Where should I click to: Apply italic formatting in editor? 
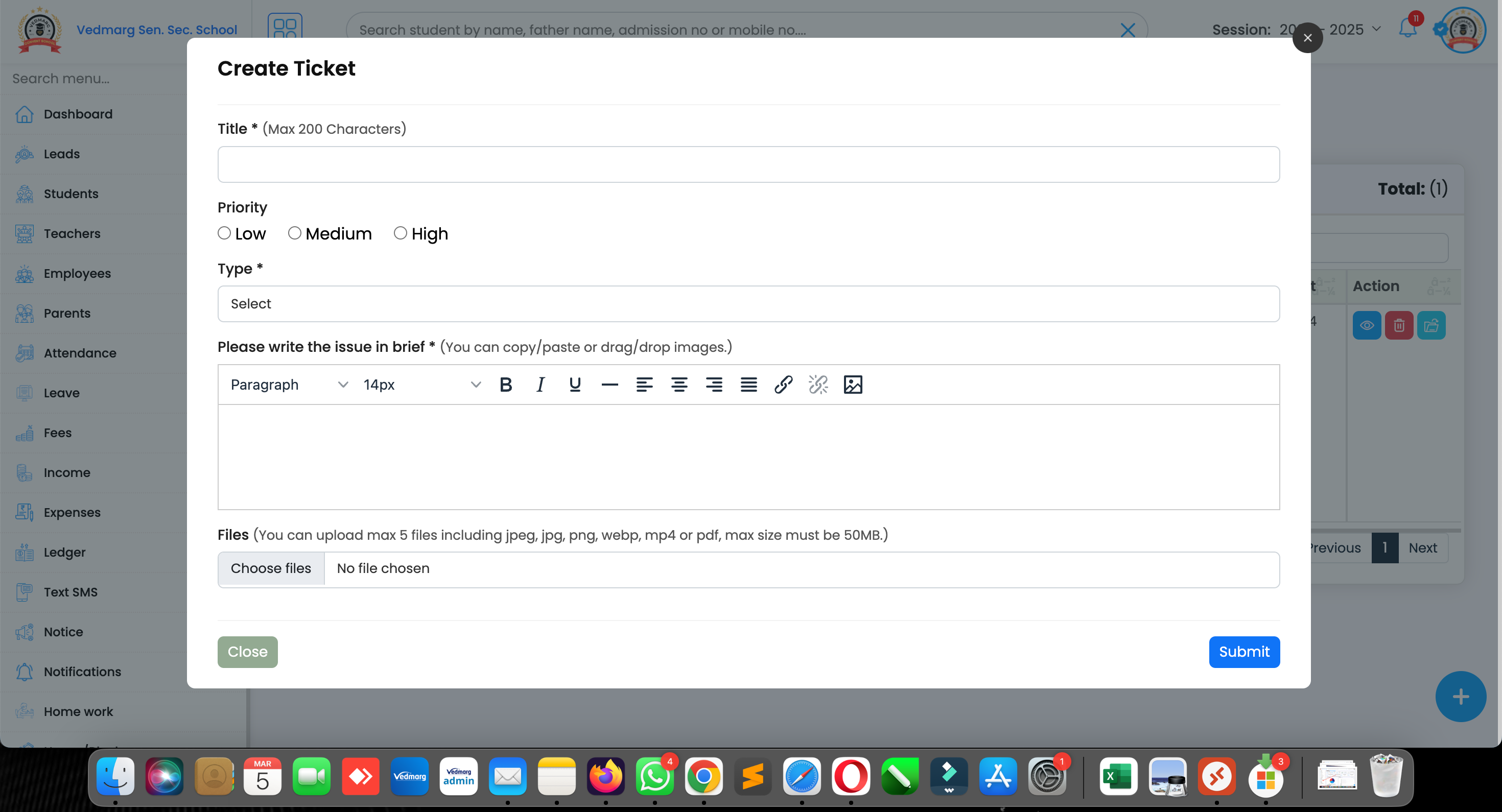pos(541,385)
